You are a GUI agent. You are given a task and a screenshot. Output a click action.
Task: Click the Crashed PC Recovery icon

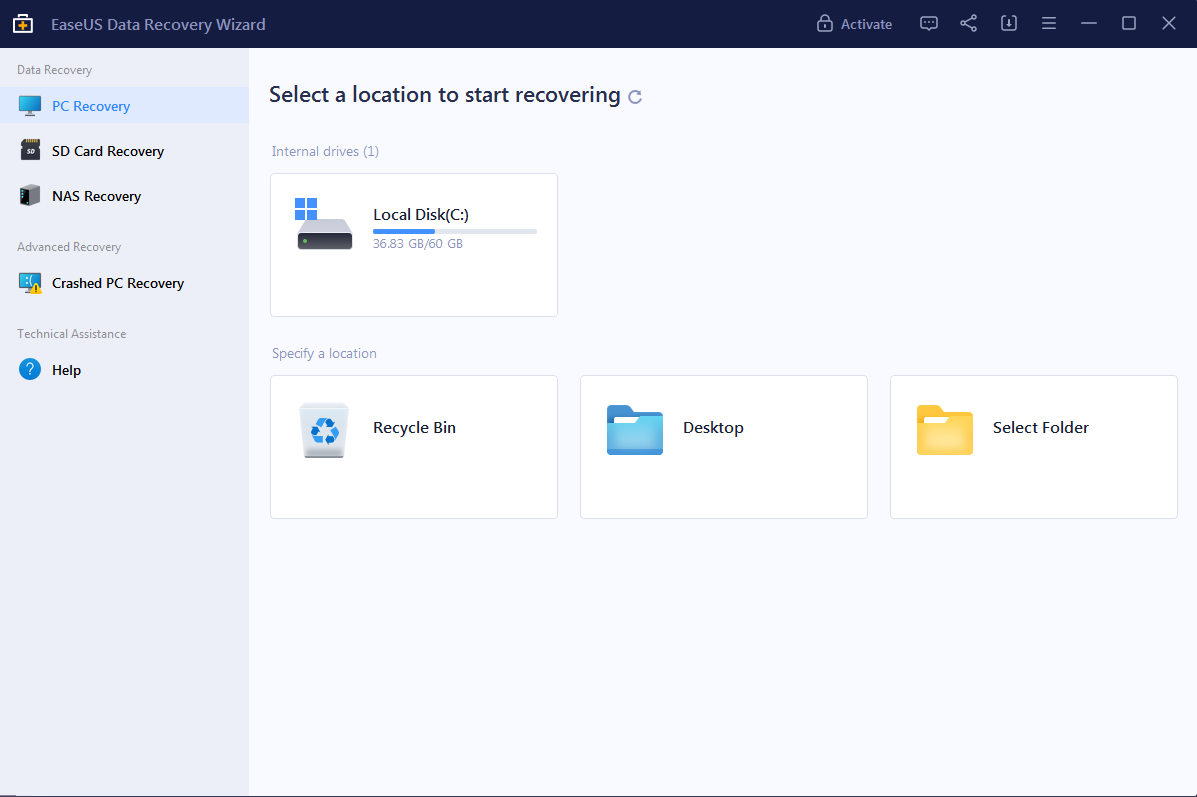pos(28,283)
